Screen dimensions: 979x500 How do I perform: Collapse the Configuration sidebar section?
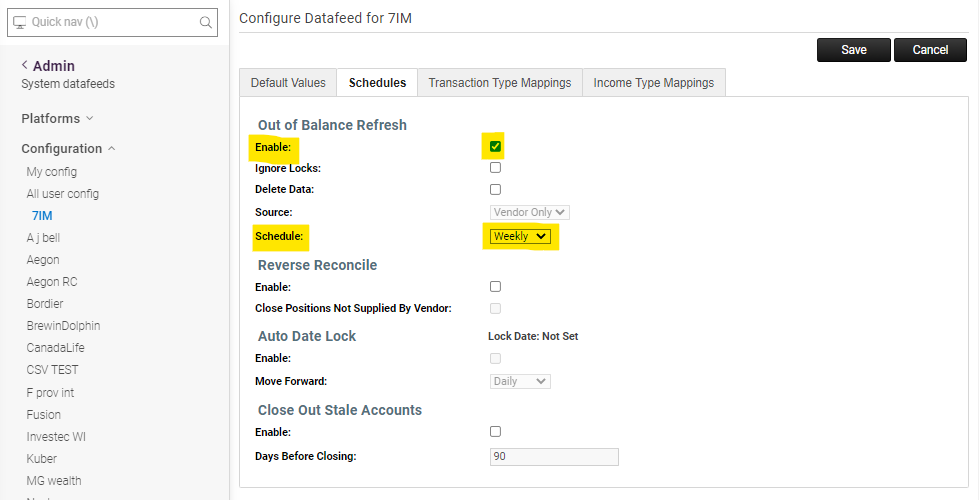[x=68, y=148]
